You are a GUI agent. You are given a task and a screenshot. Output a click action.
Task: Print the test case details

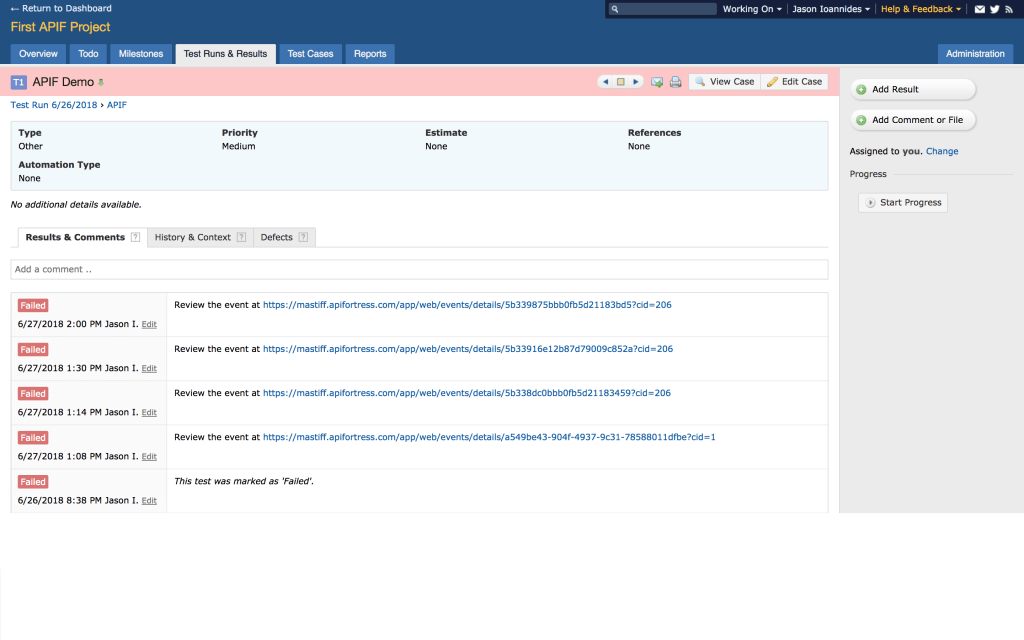[675, 82]
